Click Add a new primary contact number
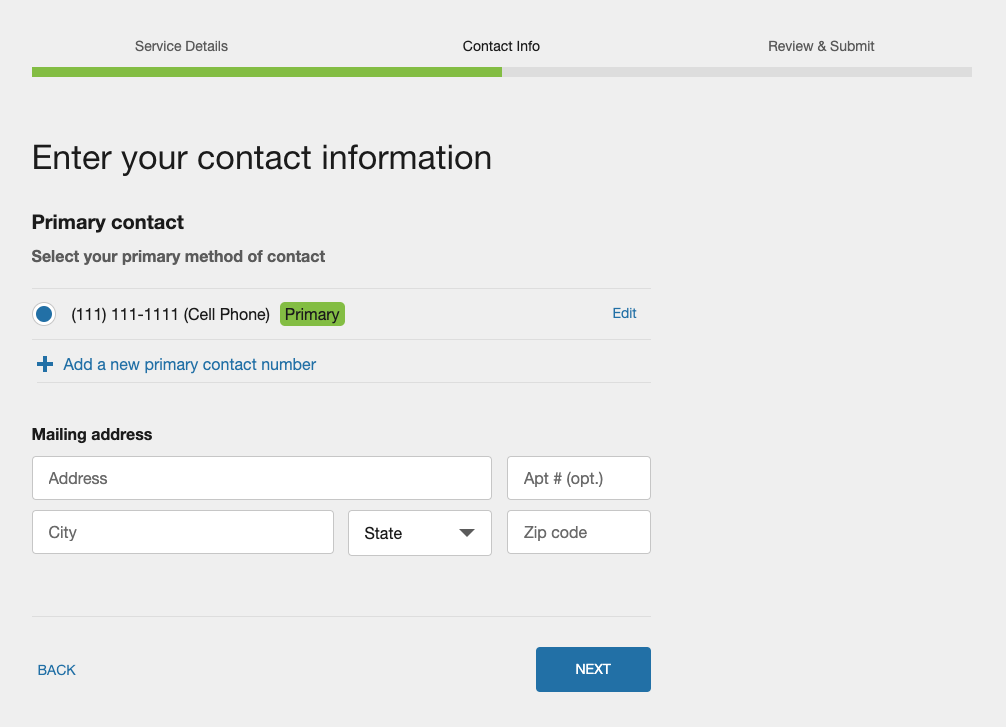Screen dimensions: 1006x727 (189, 364)
